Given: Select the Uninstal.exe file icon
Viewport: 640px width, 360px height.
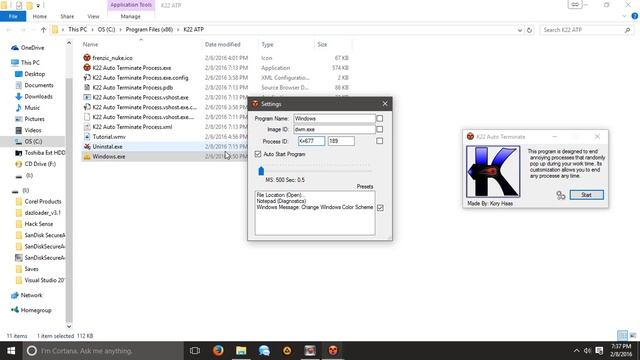Looking at the screenshot, I should point(87,147).
